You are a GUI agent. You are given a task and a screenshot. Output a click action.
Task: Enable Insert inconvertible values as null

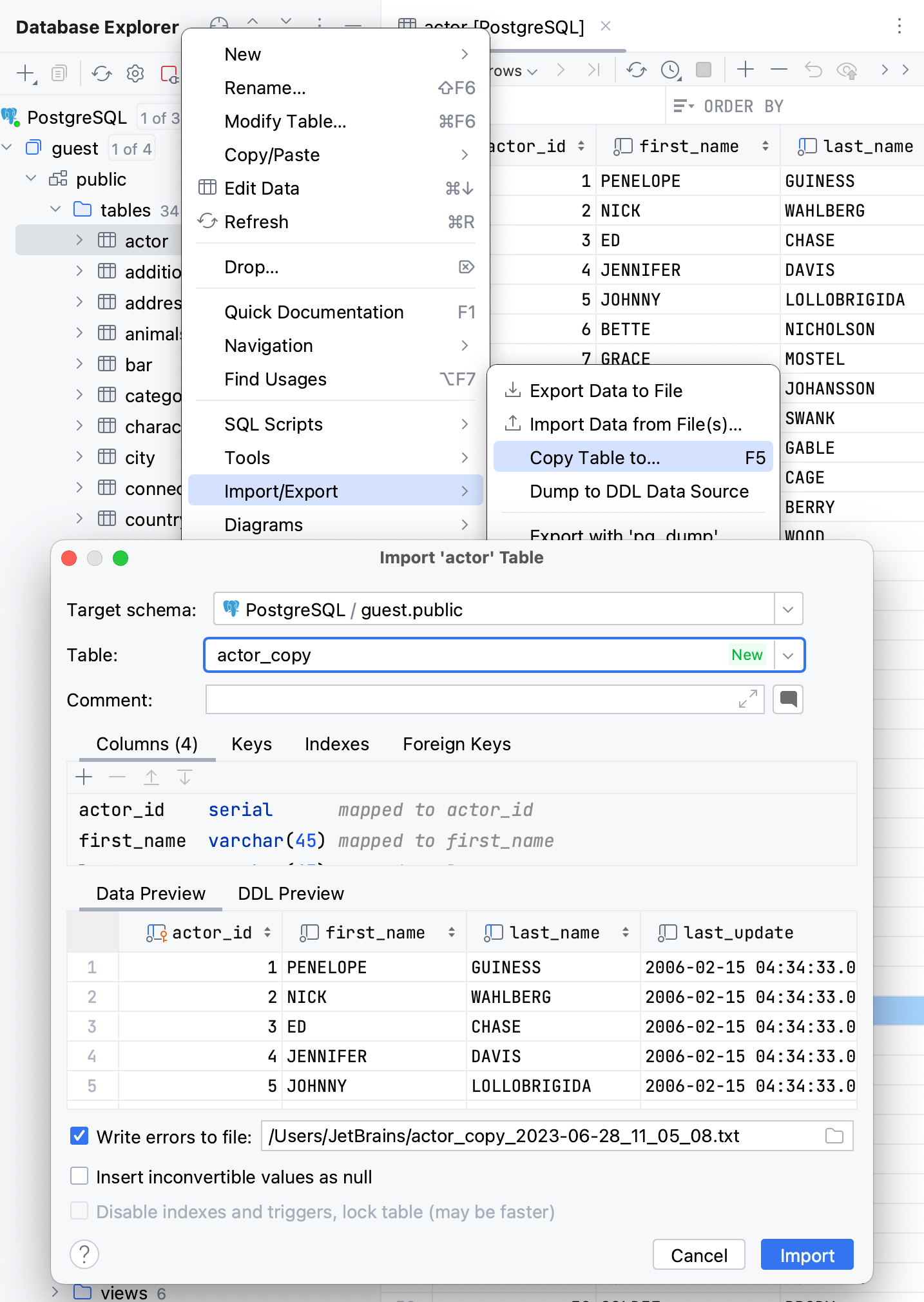(79, 1176)
